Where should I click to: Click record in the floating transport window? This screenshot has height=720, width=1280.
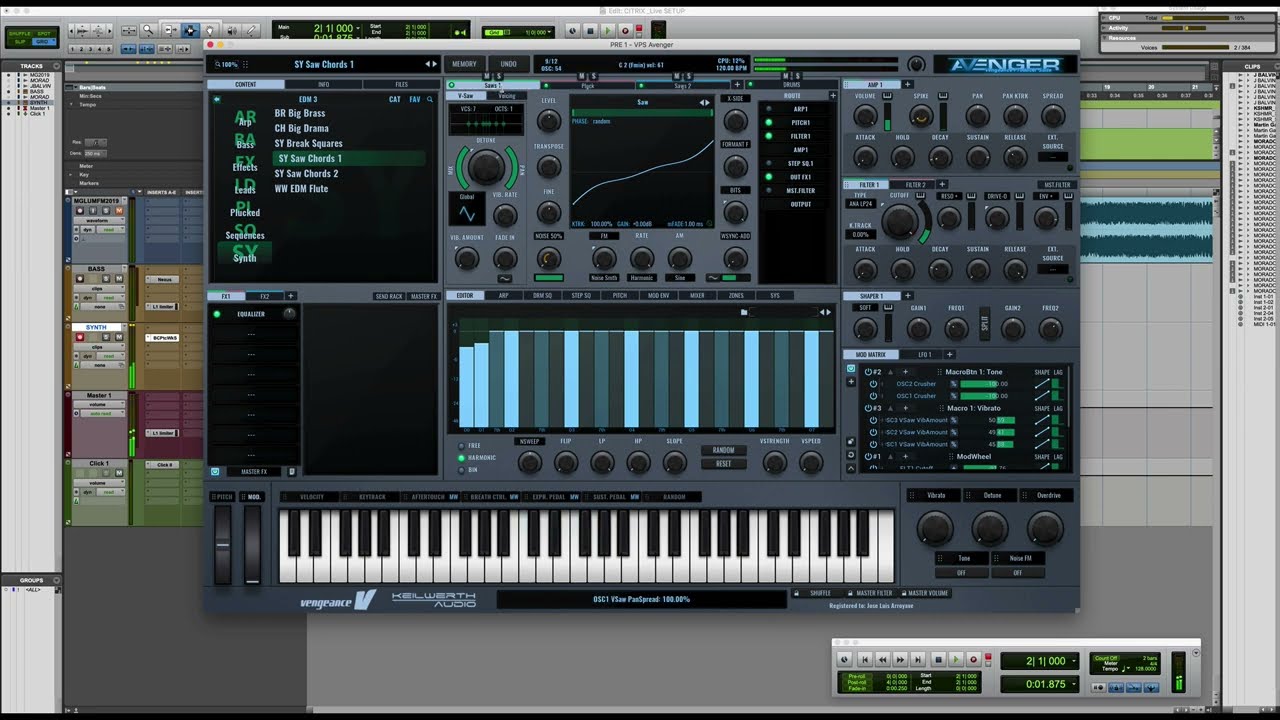pyautogui.click(x=973, y=660)
